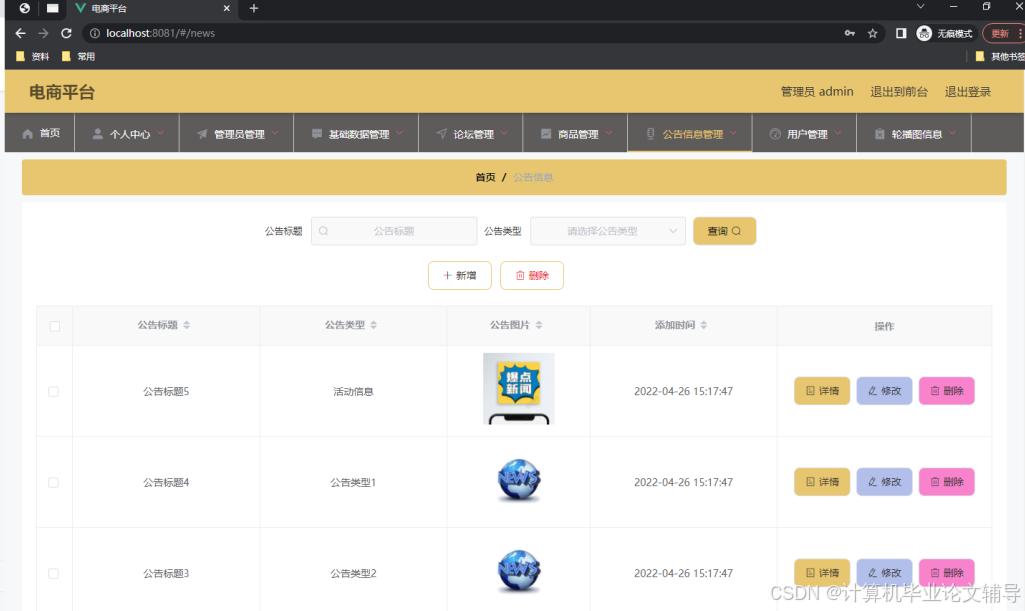
Task: Open the 首页 menu item
Action: (x=41, y=133)
